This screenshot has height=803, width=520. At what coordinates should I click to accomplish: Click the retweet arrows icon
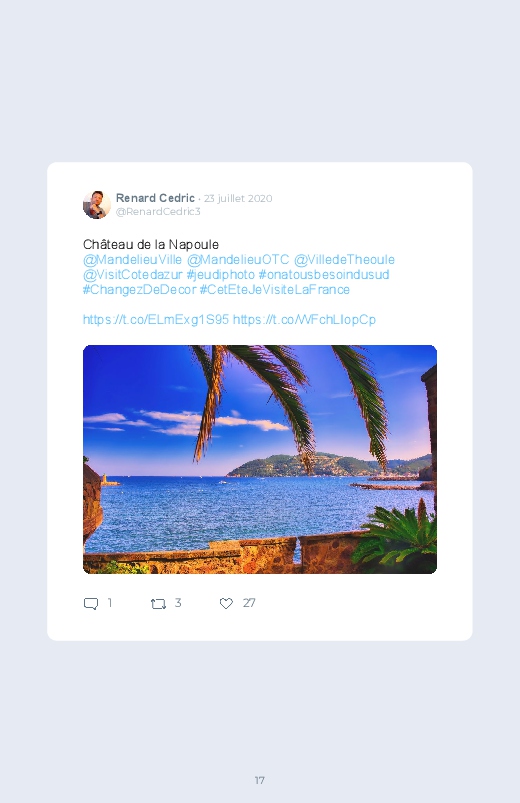pos(158,604)
